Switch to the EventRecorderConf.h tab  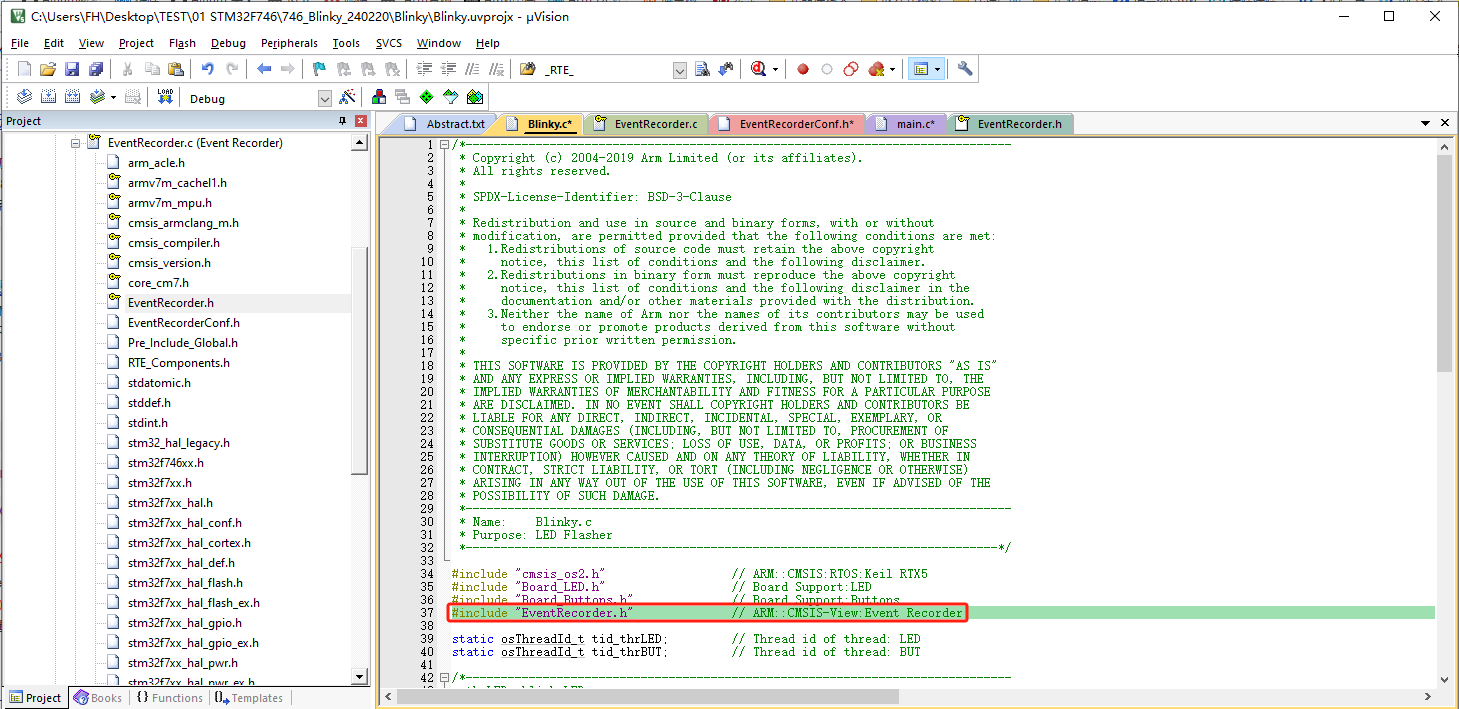tap(794, 124)
